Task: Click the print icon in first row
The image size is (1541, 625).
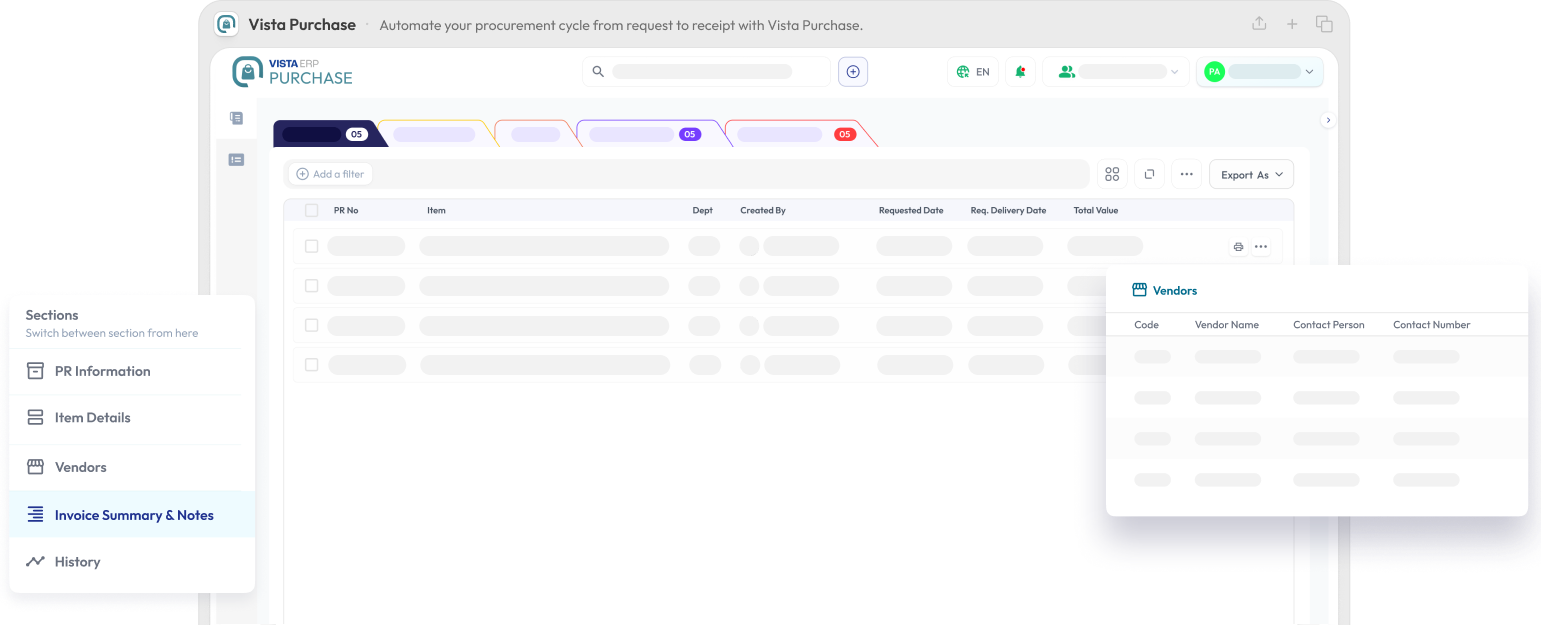Action: 1238,247
